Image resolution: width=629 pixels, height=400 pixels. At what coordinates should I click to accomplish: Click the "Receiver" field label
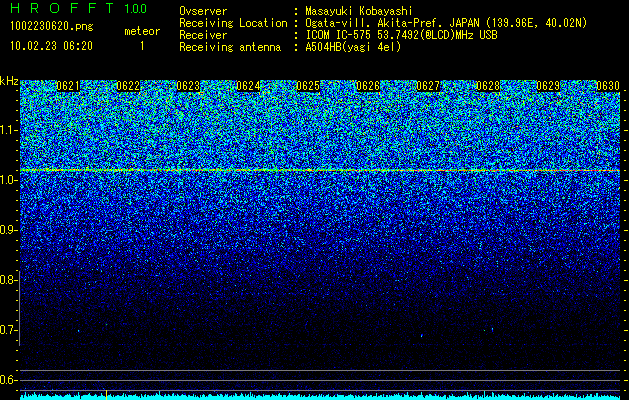point(203,35)
